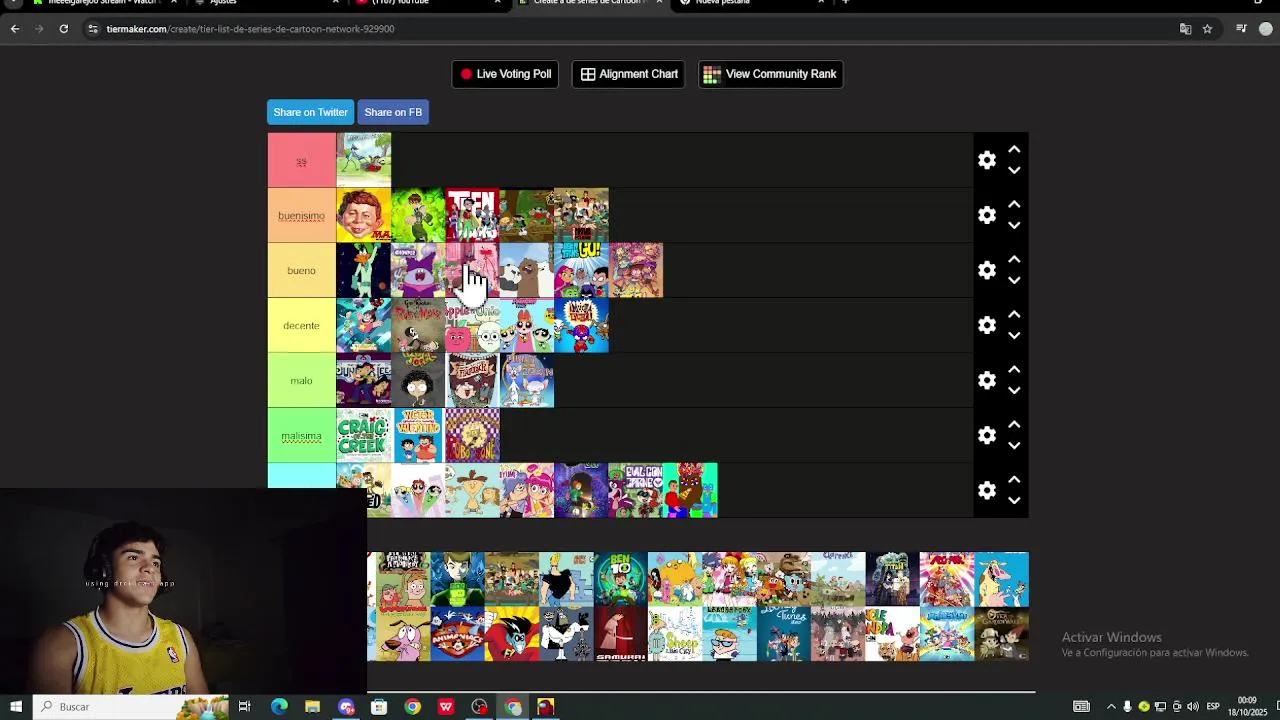
Task: Open the clock showing 00:09
Action: click(1247, 706)
